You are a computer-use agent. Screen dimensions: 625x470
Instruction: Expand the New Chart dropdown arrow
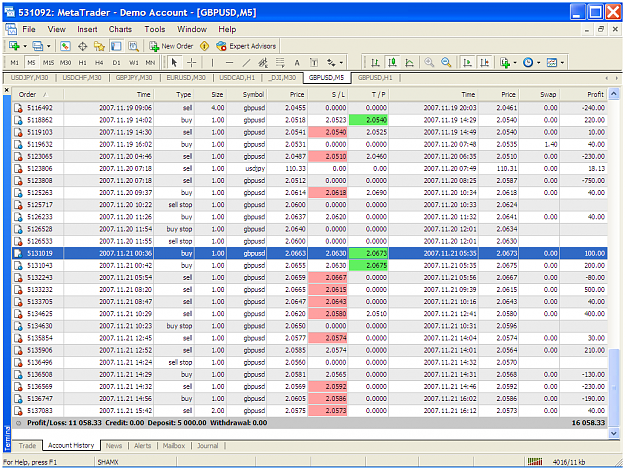(x=25, y=46)
